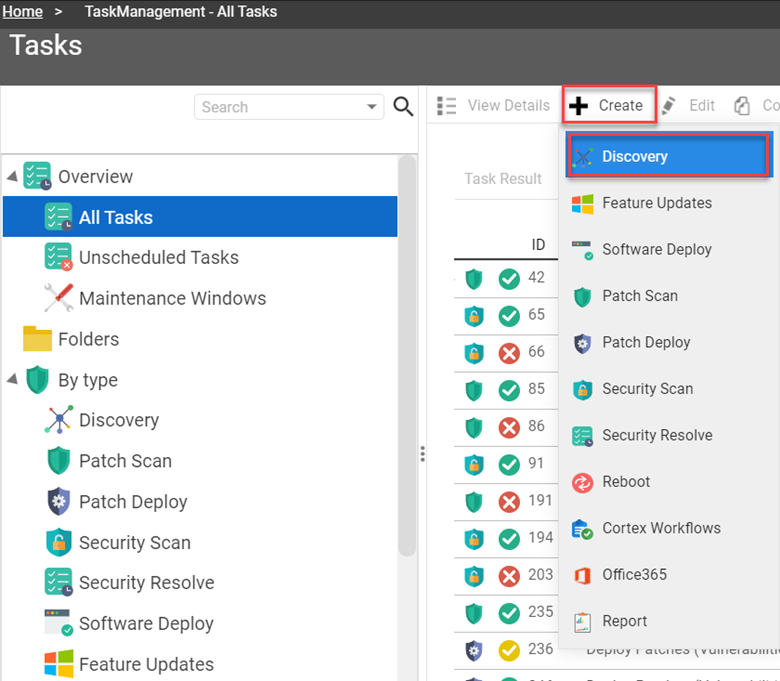Choose Reboot from Create menu
The height and width of the screenshot is (681, 780).
(669, 482)
